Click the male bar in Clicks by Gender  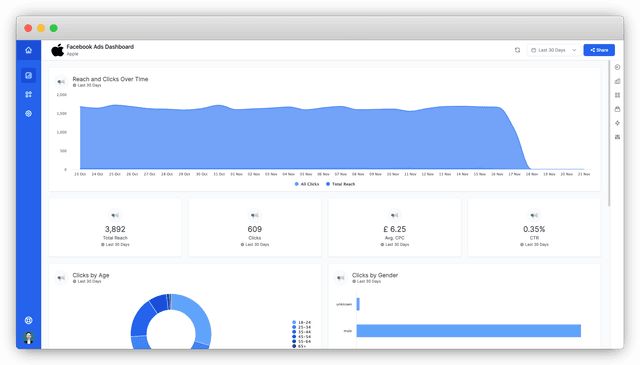pos(469,331)
